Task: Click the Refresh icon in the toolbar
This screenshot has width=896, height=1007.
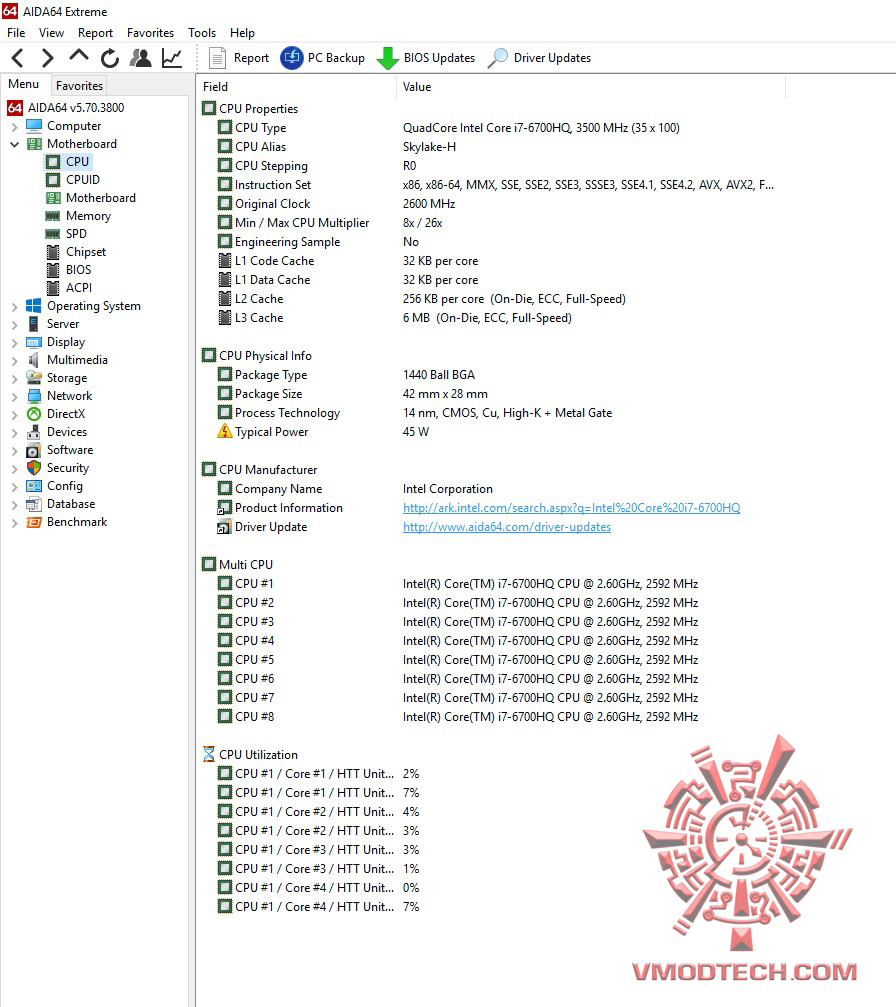Action: coord(110,58)
